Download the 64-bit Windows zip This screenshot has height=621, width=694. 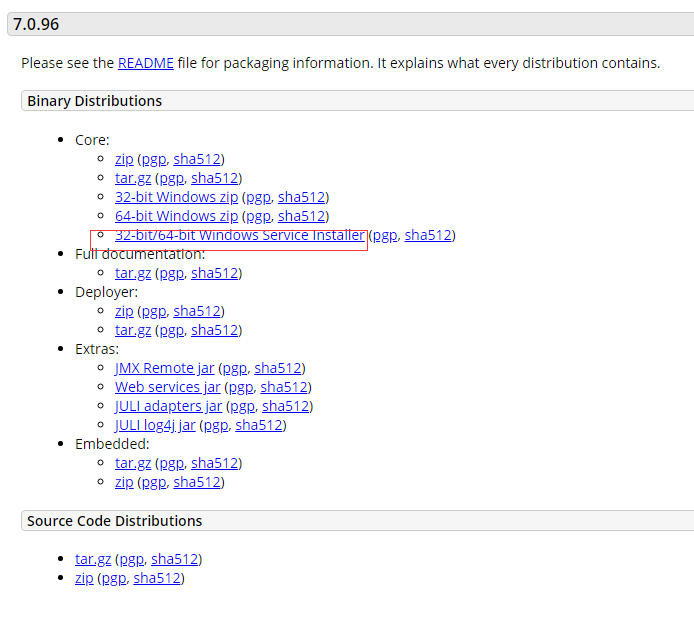pyautogui.click(x=176, y=216)
